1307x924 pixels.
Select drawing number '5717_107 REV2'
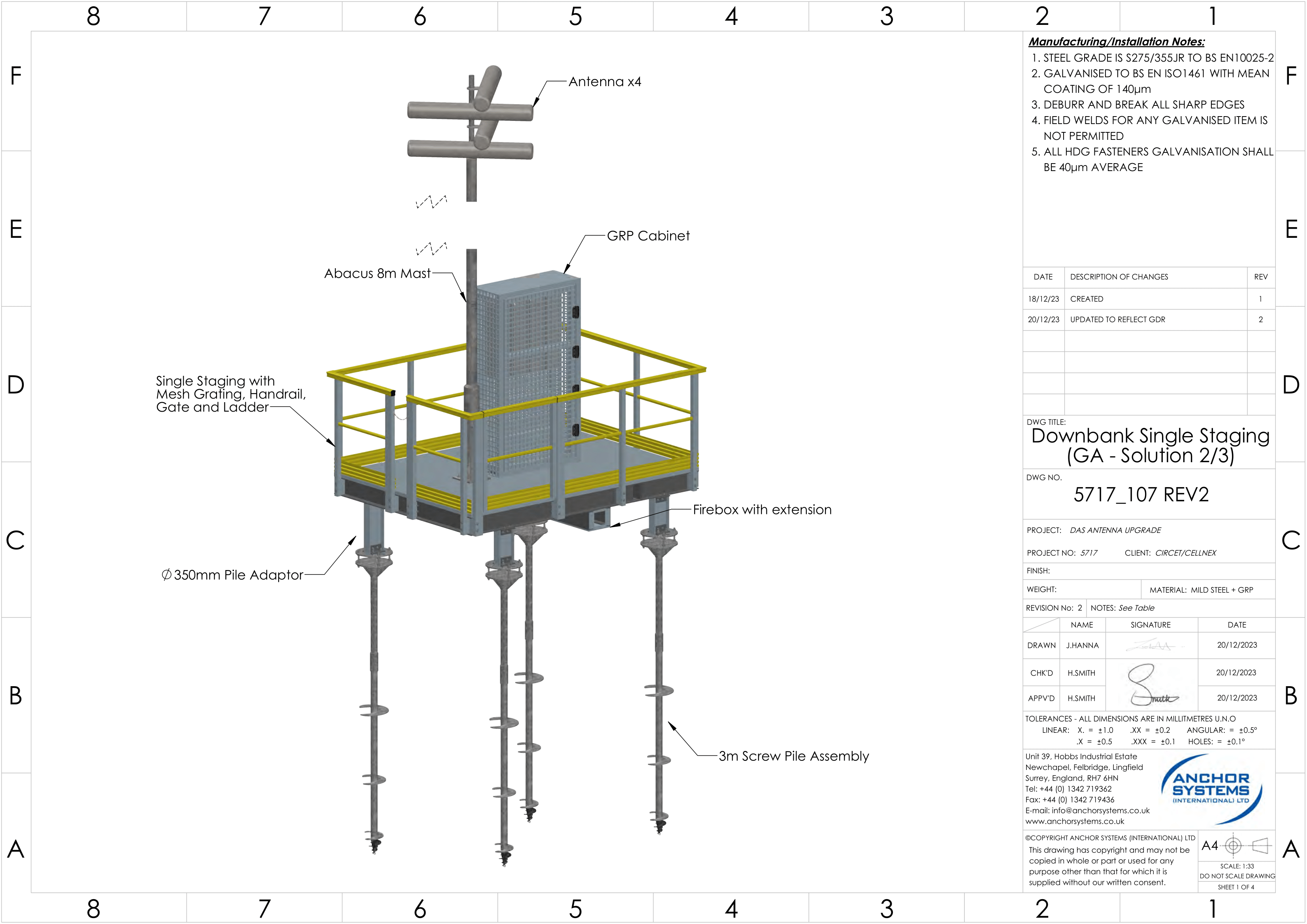click(1141, 494)
